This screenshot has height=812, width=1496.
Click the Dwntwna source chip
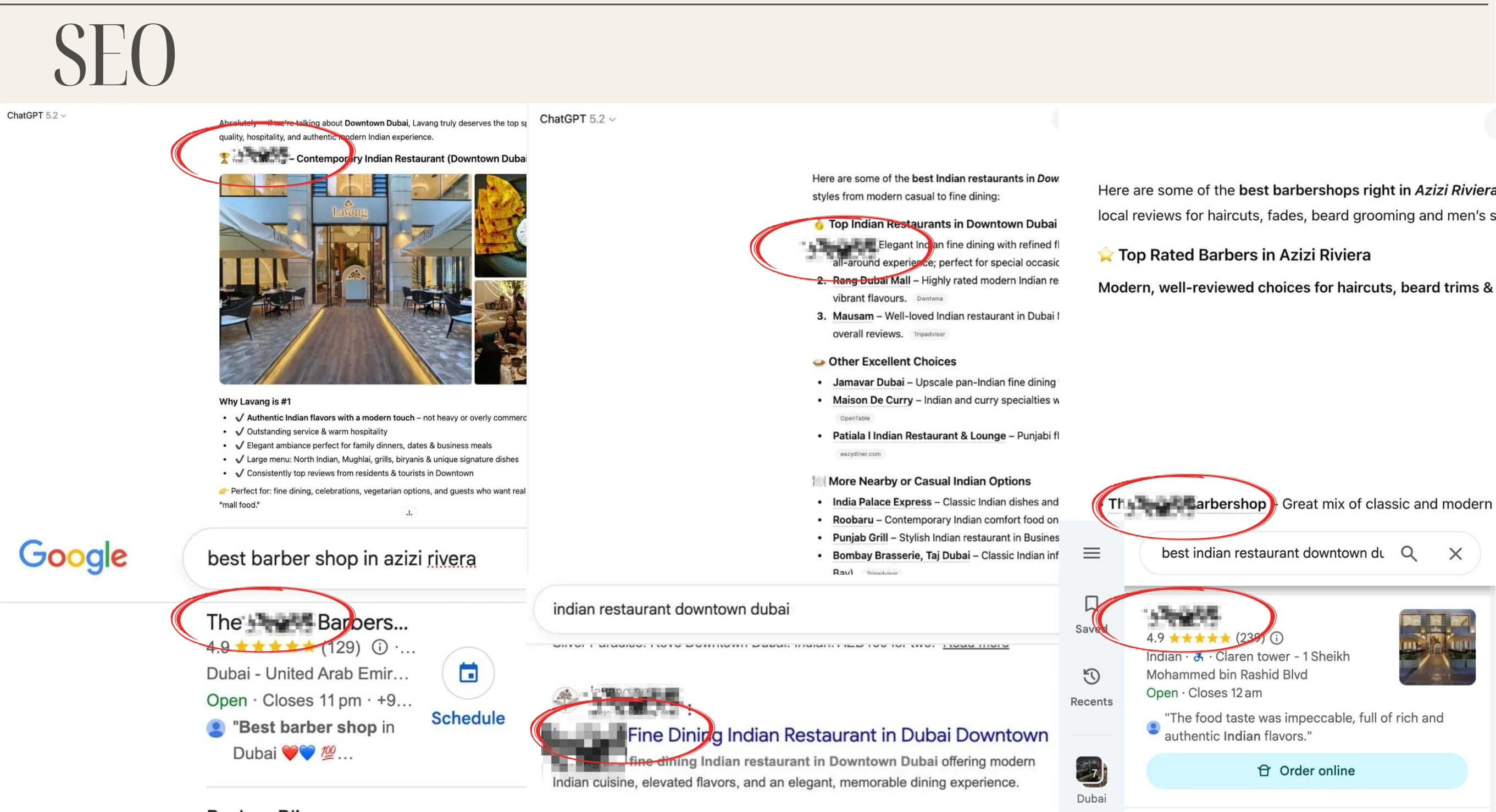click(930, 299)
